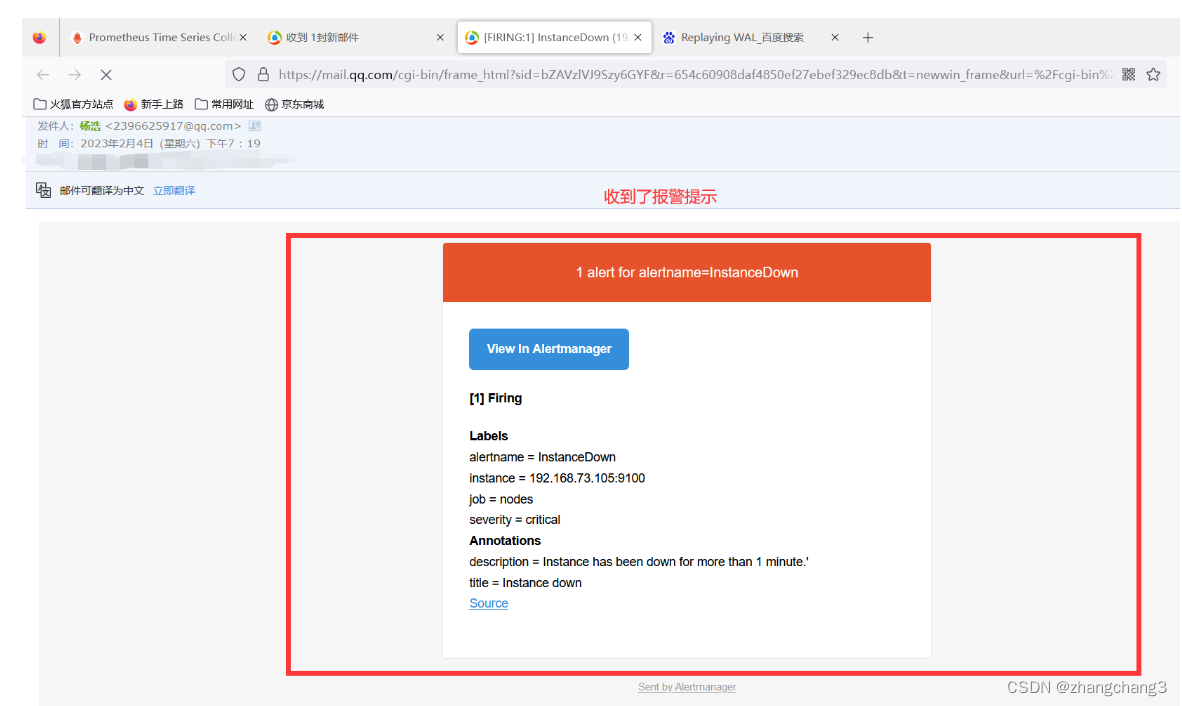
Task: Switch to the 收到 1封新邮件 tab
Action: click(x=324, y=38)
